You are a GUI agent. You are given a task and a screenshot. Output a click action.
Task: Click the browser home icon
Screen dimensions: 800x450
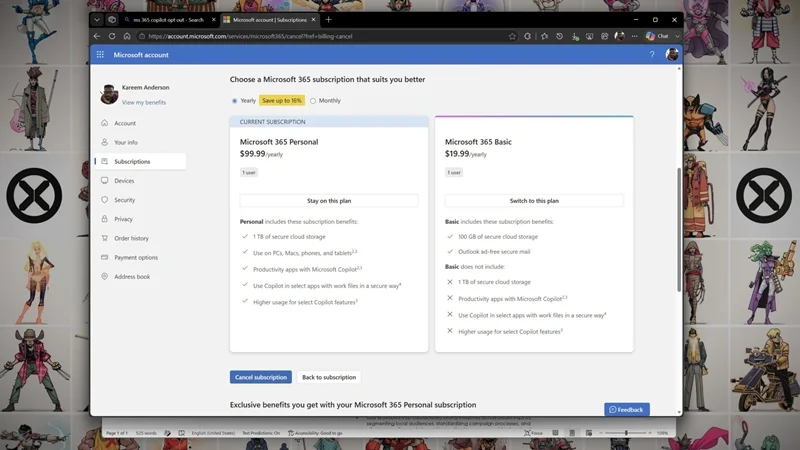click(x=127, y=36)
